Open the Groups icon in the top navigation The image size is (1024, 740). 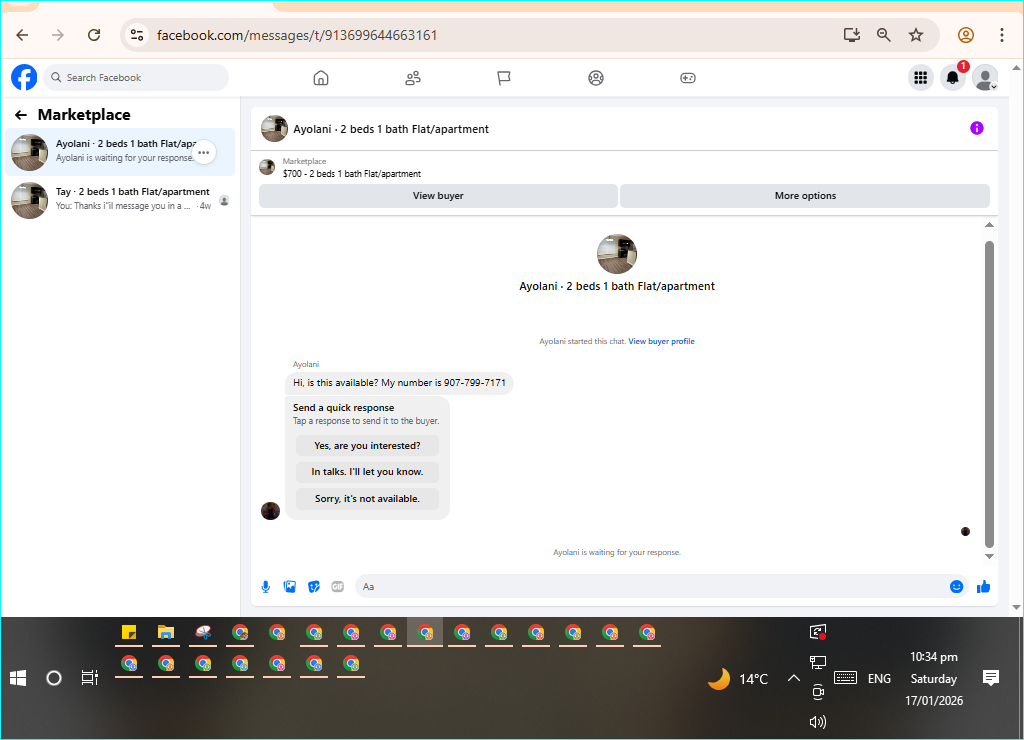(596, 78)
